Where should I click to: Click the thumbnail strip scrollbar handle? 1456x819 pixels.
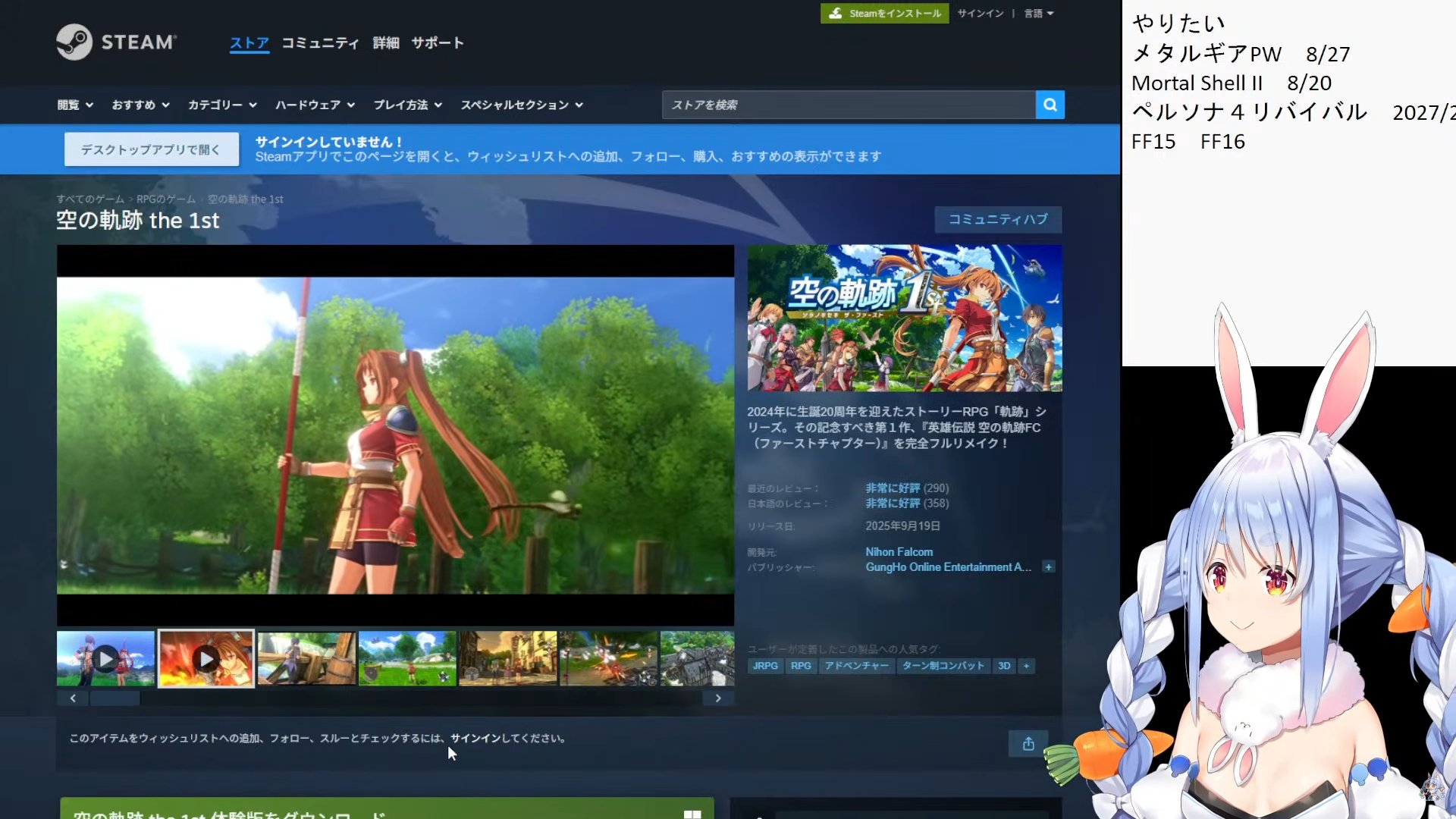click(115, 698)
